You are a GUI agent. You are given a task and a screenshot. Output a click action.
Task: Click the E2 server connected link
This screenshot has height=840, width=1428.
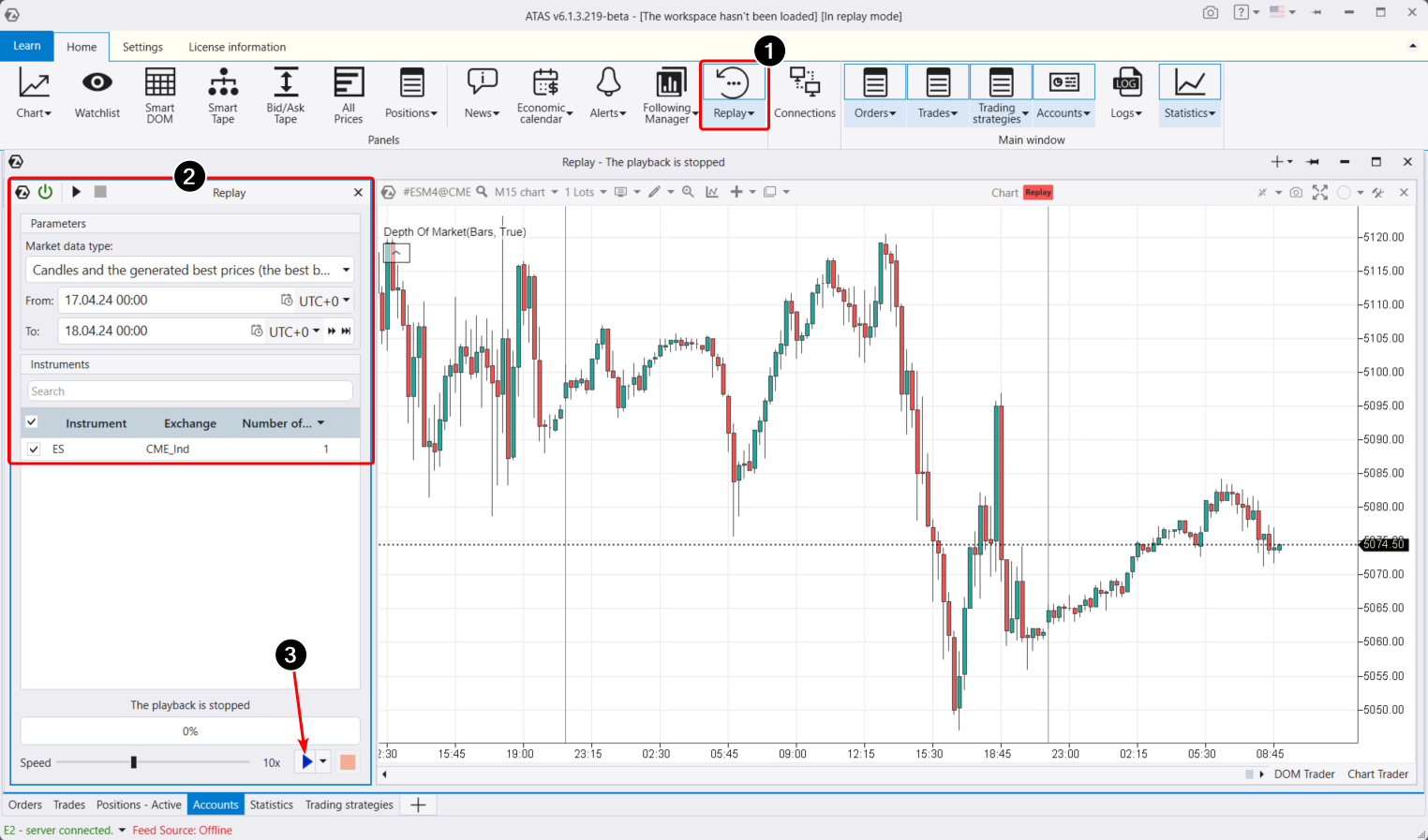point(58,830)
